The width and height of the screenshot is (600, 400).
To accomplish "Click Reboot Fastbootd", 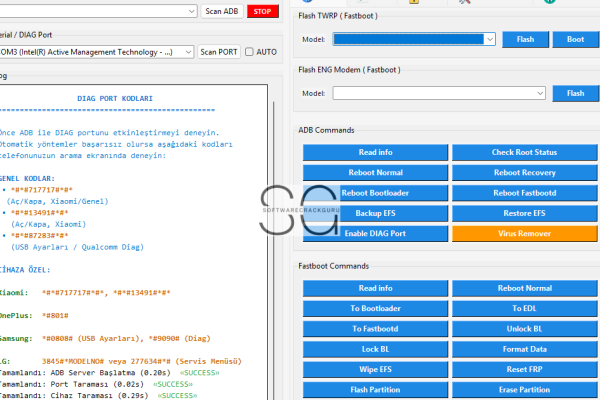I will click(524, 193).
